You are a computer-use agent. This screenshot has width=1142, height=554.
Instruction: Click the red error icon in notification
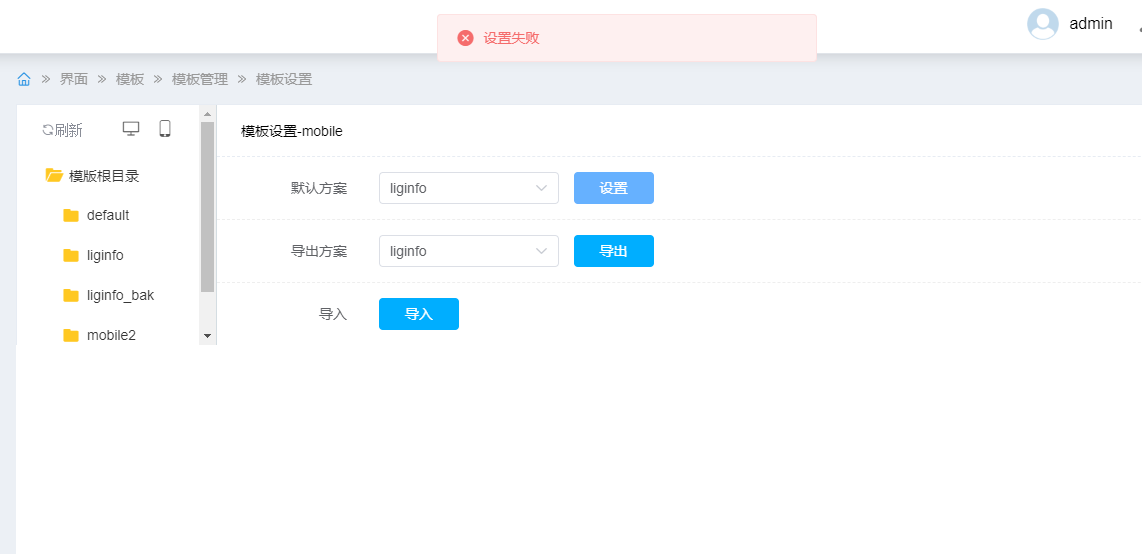pyautogui.click(x=465, y=38)
